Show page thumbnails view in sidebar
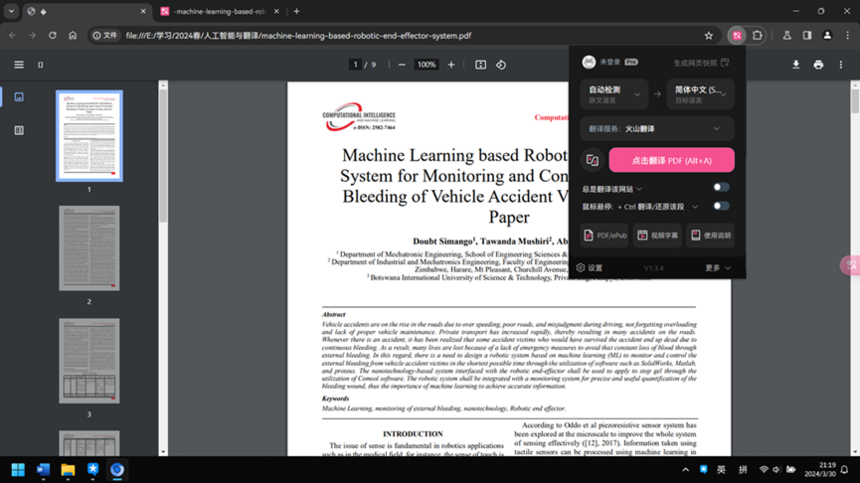Image resolution: width=860 pixels, height=483 pixels. (19, 97)
